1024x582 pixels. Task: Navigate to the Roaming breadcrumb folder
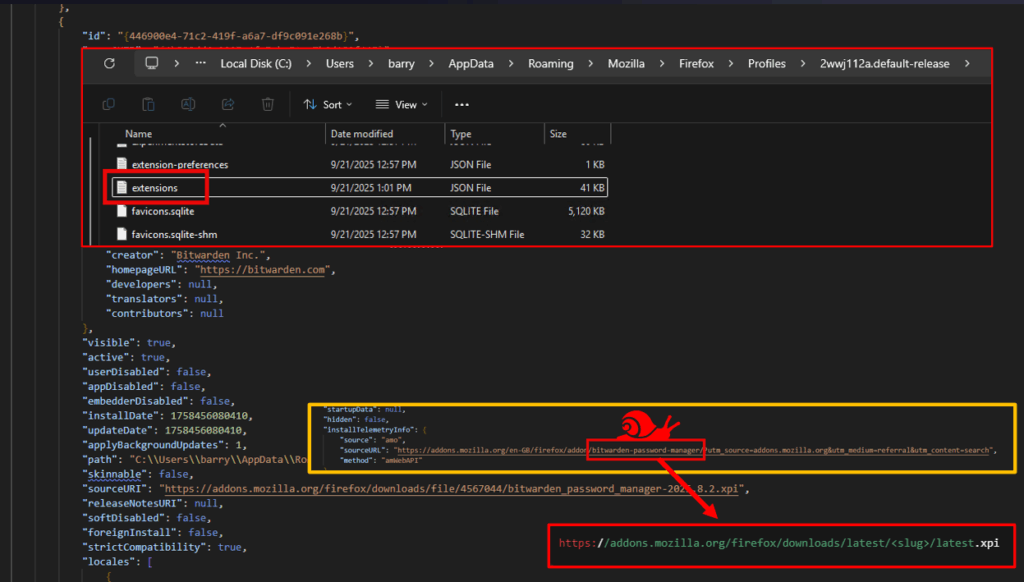click(551, 63)
